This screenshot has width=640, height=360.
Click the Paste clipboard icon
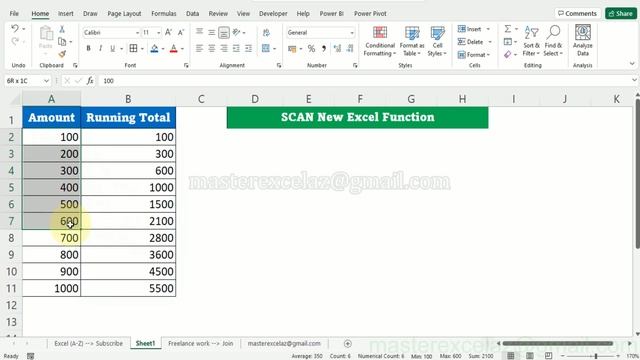click(x=46, y=34)
